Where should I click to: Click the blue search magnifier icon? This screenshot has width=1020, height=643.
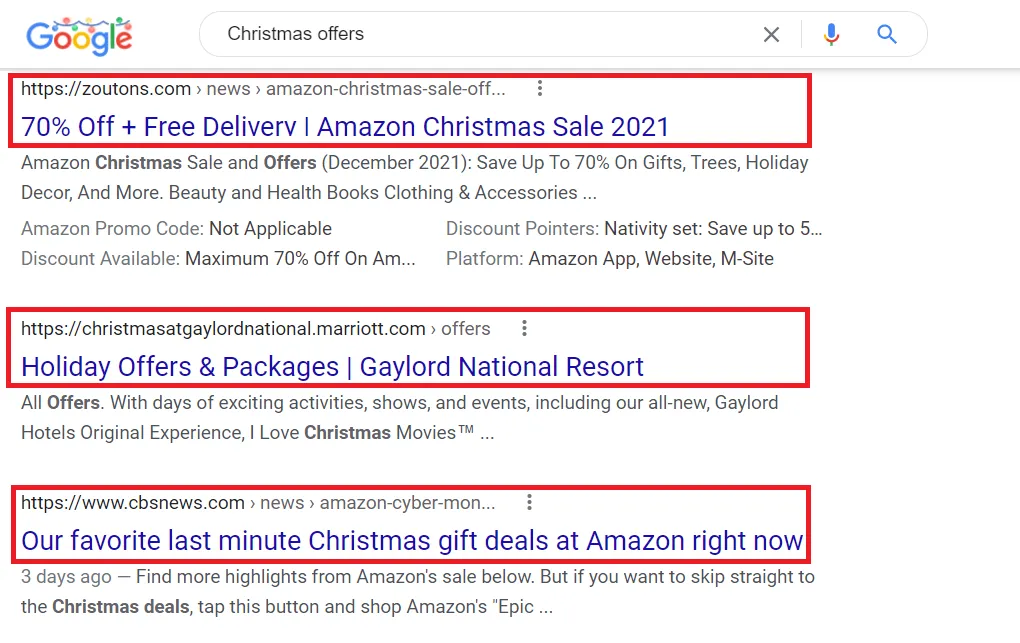tap(886, 35)
